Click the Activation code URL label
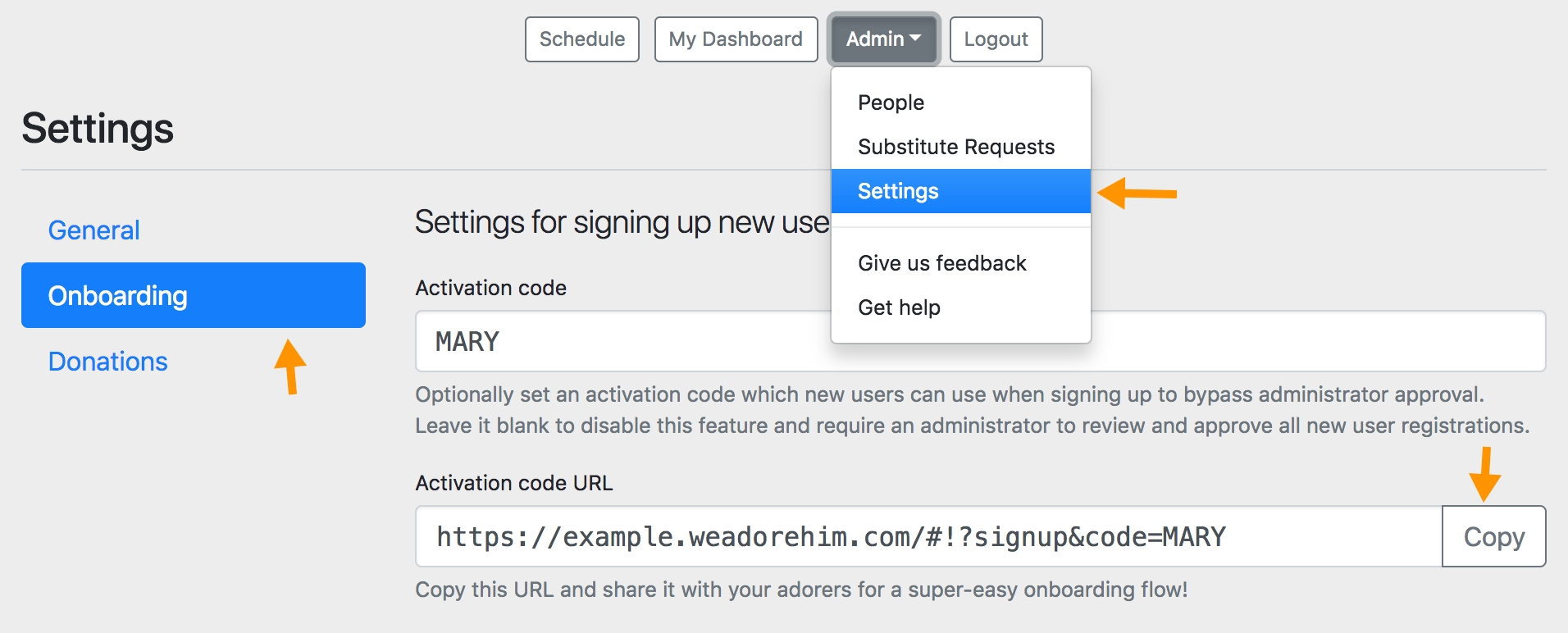This screenshot has height=633, width=1568. 513,483
